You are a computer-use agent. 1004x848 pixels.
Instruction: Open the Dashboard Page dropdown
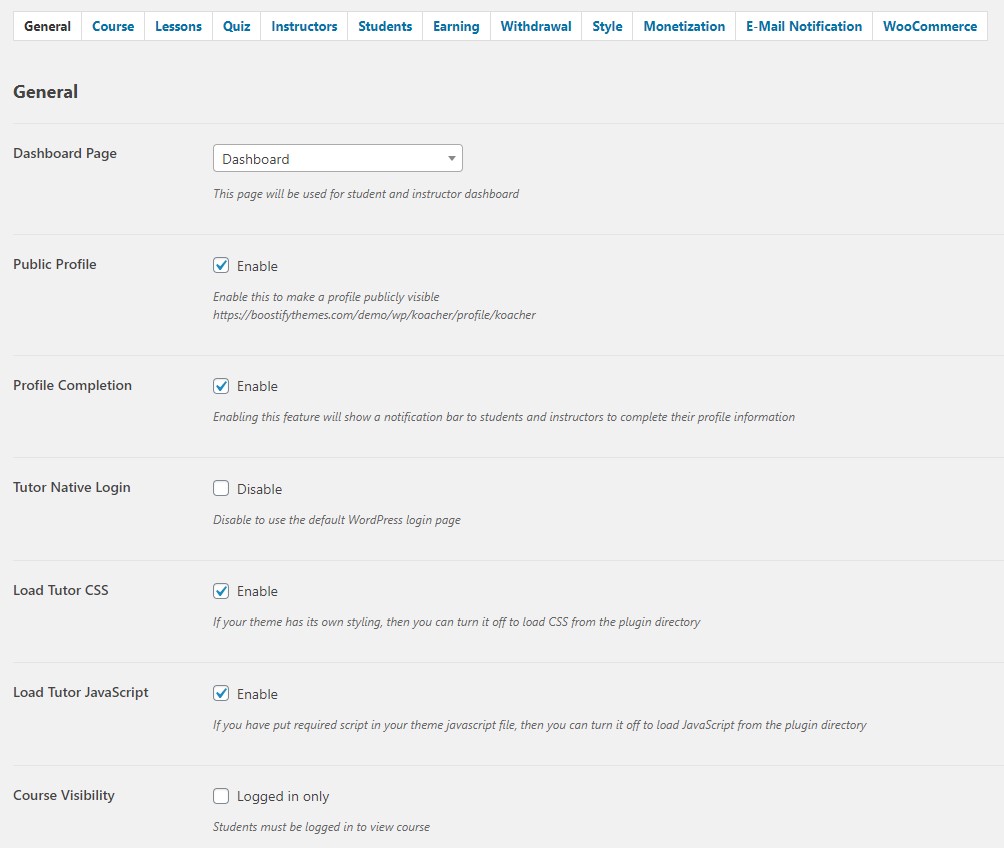click(337, 158)
